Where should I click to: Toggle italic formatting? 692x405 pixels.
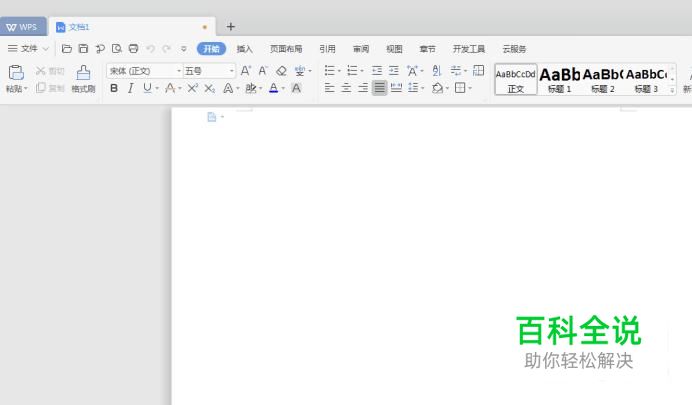(x=130, y=88)
